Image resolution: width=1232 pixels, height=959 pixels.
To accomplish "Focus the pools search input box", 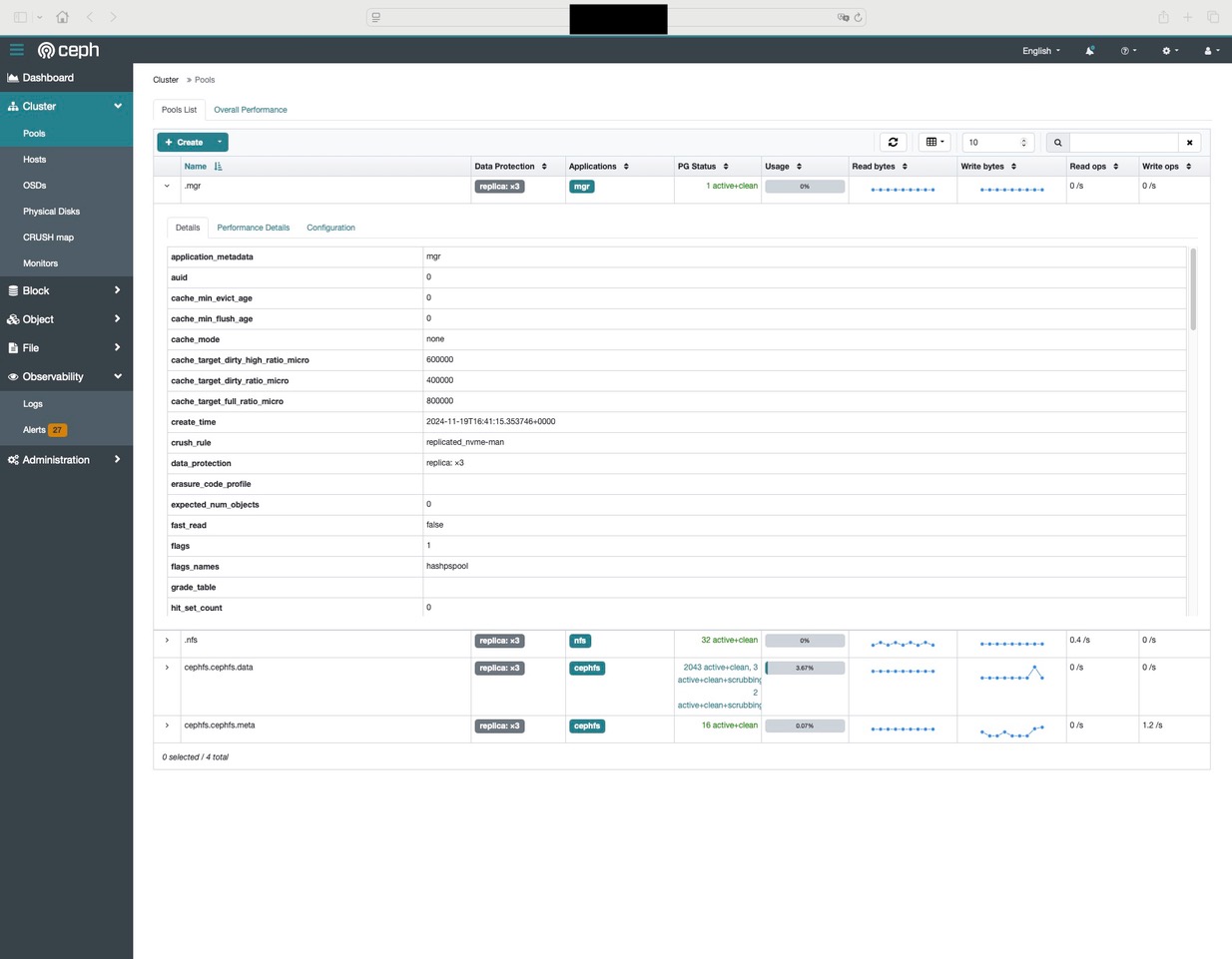I will pyautogui.click(x=1124, y=142).
